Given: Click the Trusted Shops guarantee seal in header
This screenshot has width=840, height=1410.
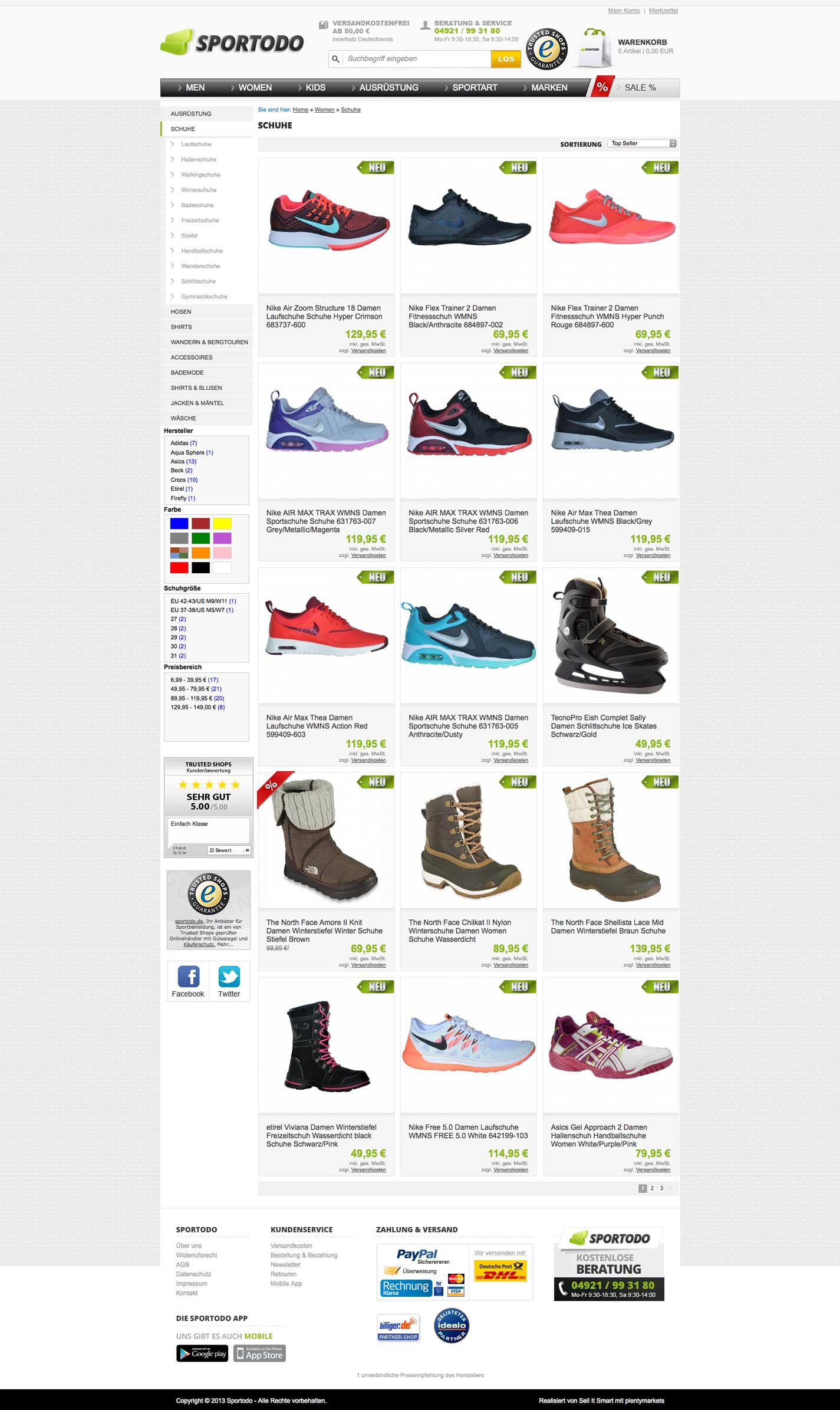Looking at the screenshot, I should (x=546, y=49).
